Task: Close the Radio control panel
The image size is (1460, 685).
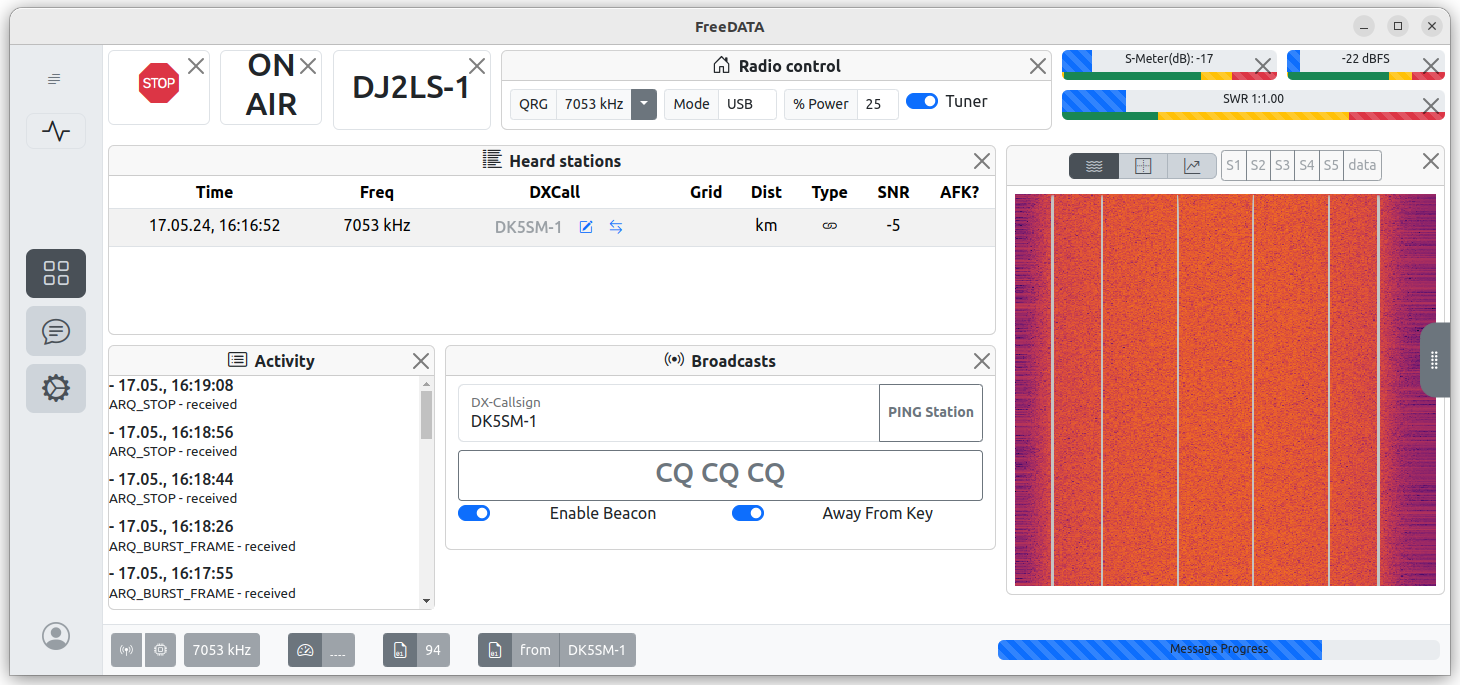Action: click(1038, 66)
